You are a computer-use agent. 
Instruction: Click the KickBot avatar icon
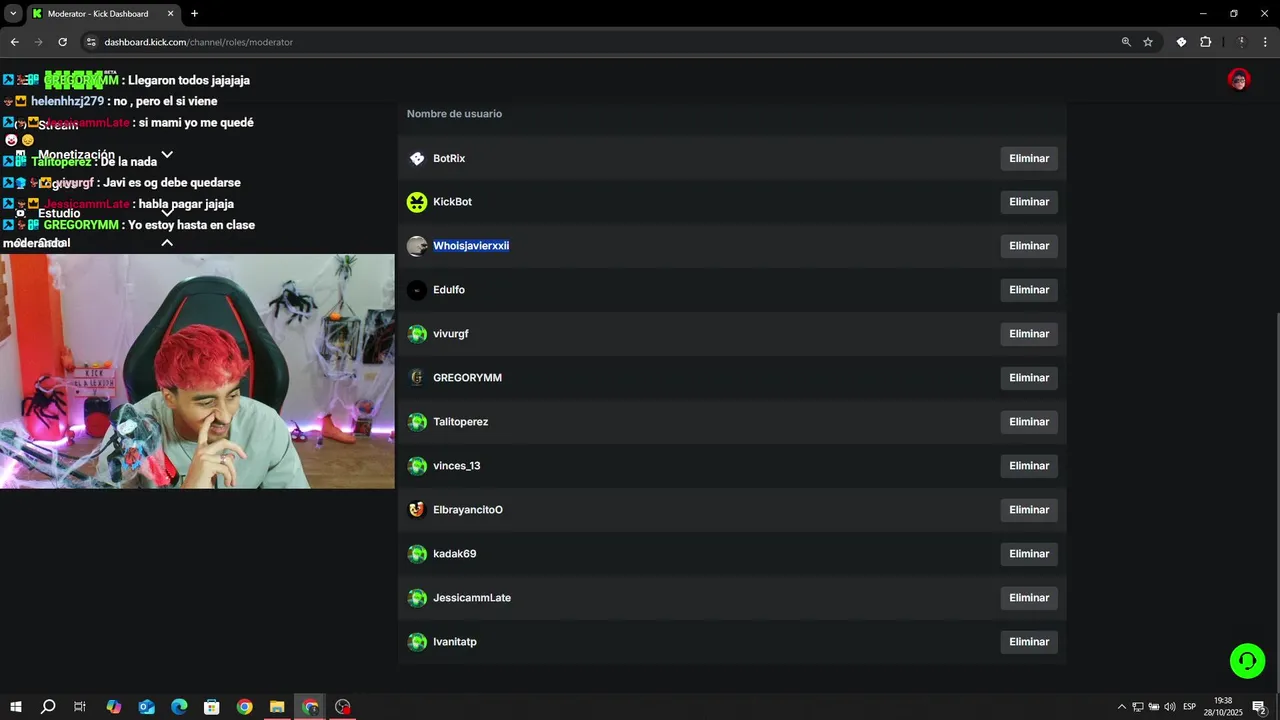pyautogui.click(x=417, y=202)
